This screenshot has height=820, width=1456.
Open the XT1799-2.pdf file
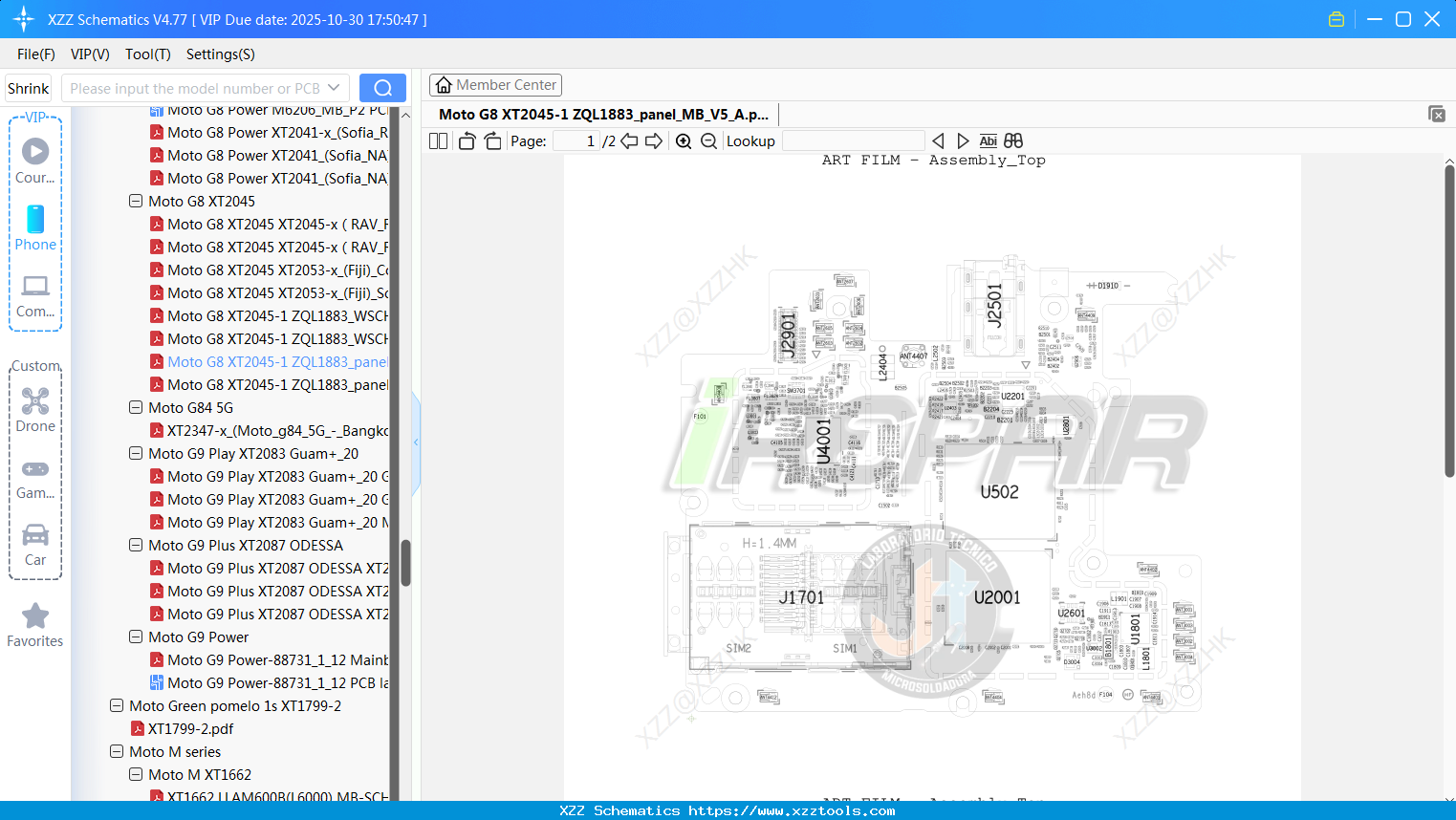coord(190,729)
